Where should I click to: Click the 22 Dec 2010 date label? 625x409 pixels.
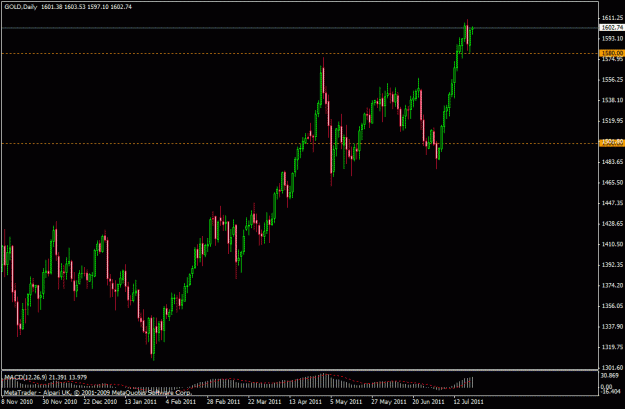point(100,402)
